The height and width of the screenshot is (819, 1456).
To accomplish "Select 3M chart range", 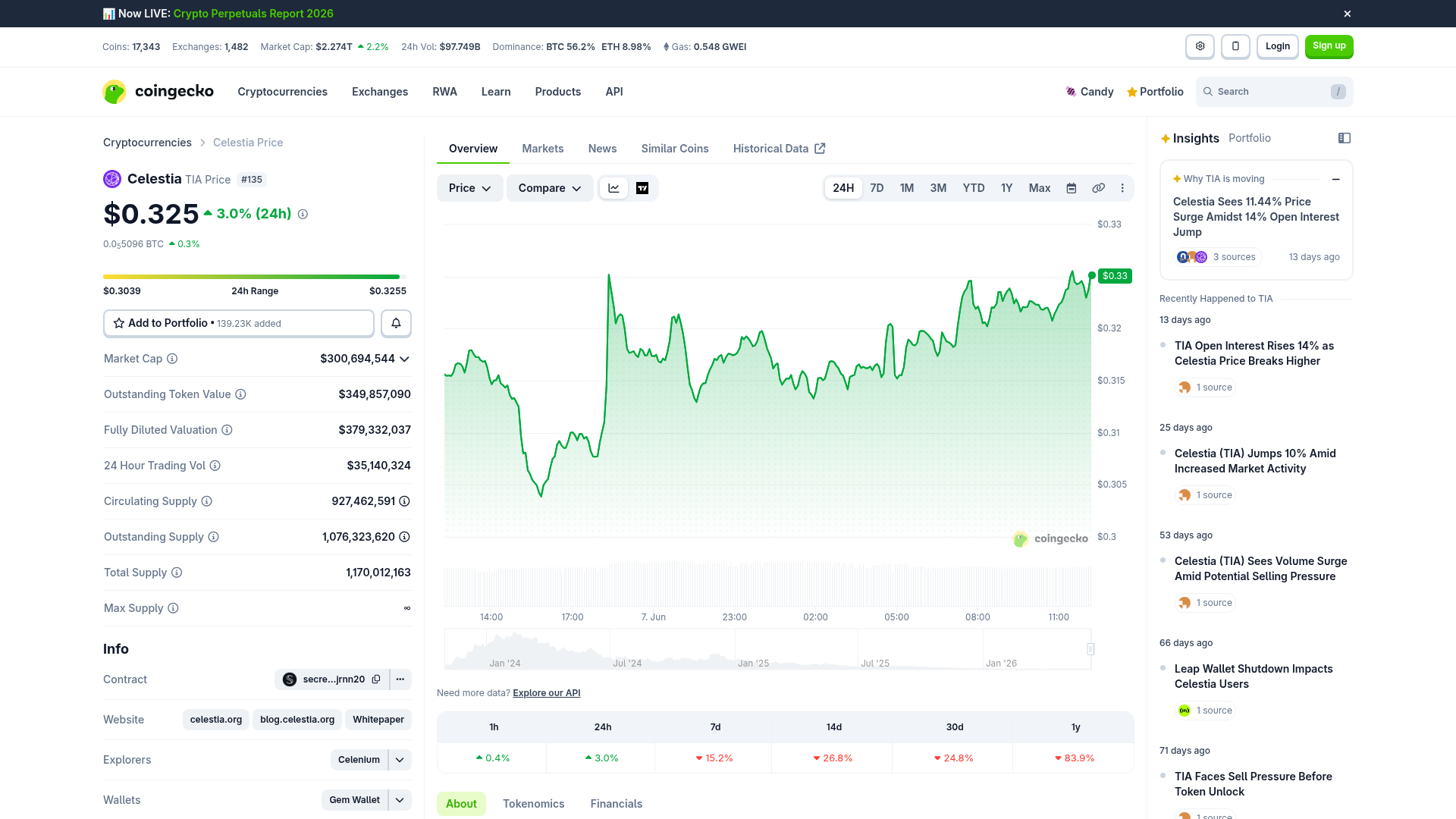I will [938, 188].
